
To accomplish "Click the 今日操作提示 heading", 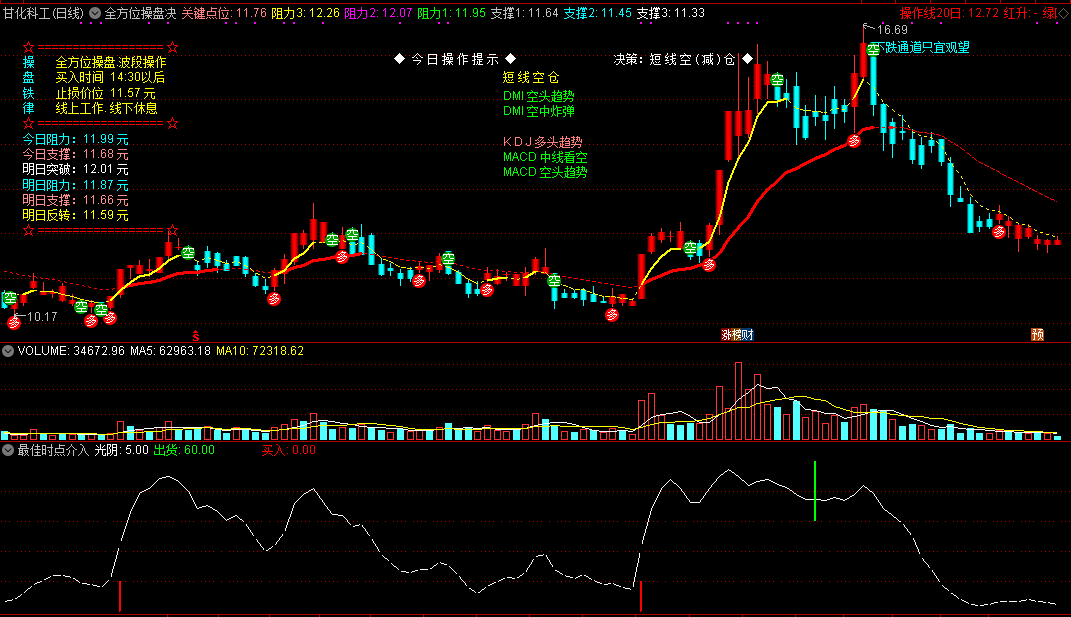I will click(455, 59).
